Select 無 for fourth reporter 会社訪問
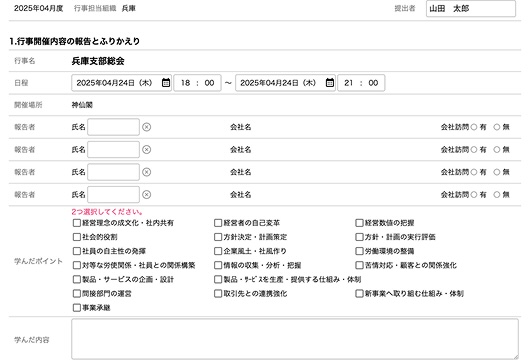 [x=497, y=195]
